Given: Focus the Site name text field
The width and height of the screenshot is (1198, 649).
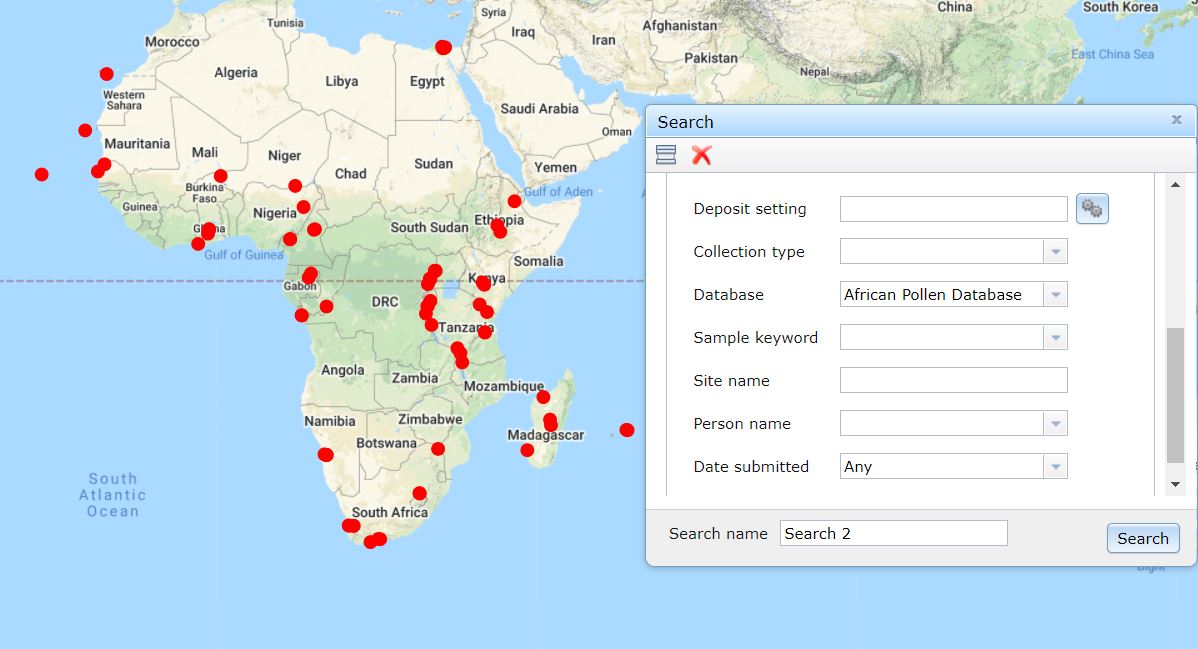Looking at the screenshot, I should 953,381.
